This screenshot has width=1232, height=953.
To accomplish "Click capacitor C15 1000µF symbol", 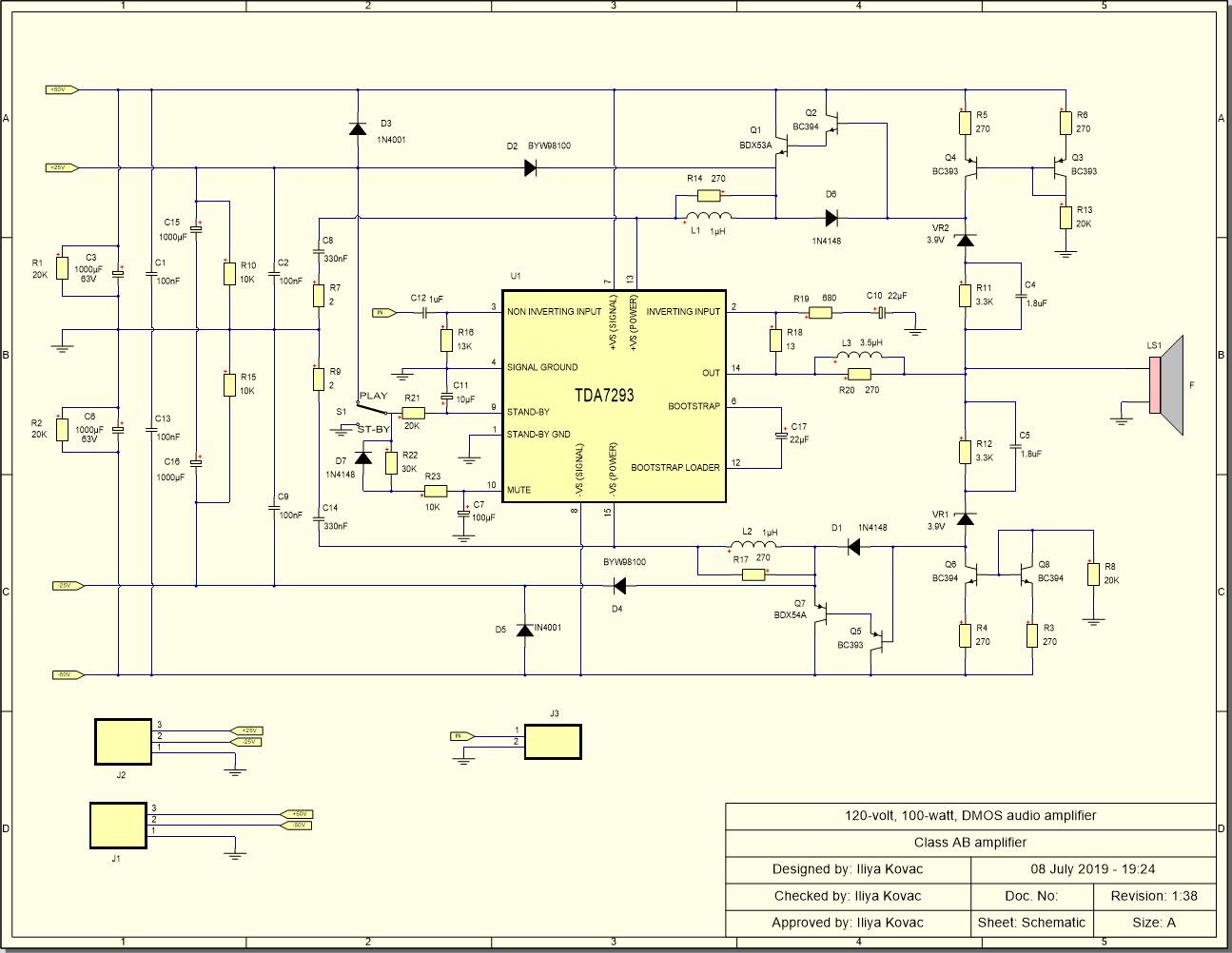I will coord(196,228).
